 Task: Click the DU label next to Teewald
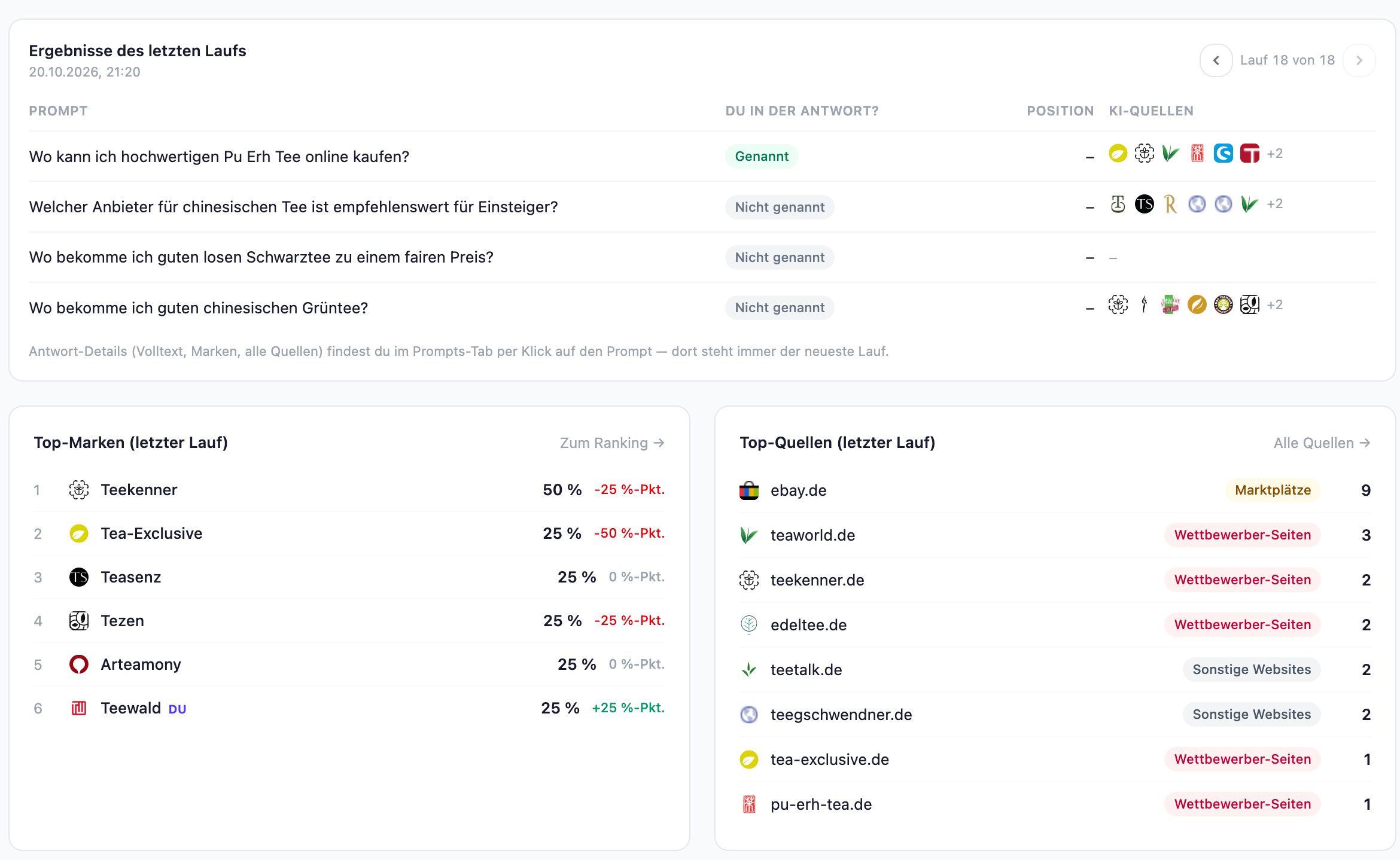pyautogui.click(x=177, y=709)
